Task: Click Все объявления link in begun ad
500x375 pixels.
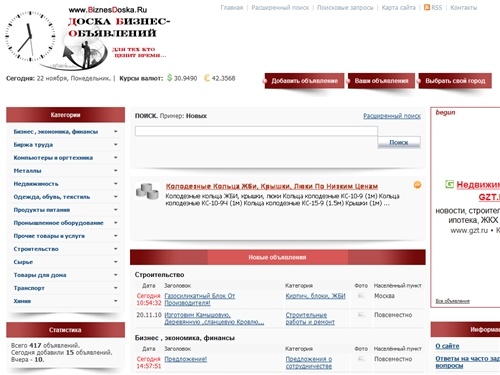Action: tap(452, 301)
